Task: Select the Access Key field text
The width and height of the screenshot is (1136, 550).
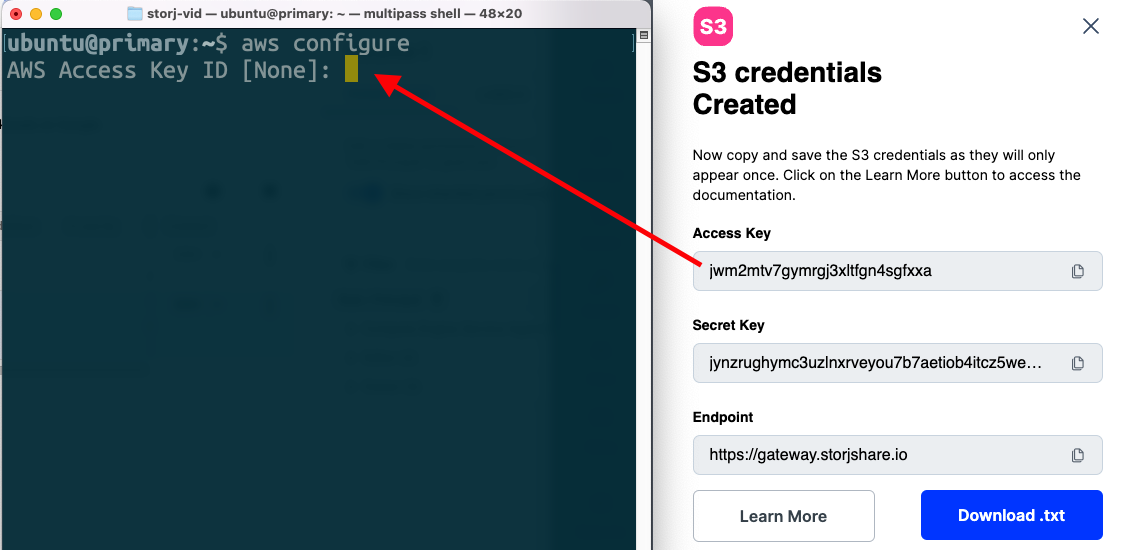Action: (820, 271)
